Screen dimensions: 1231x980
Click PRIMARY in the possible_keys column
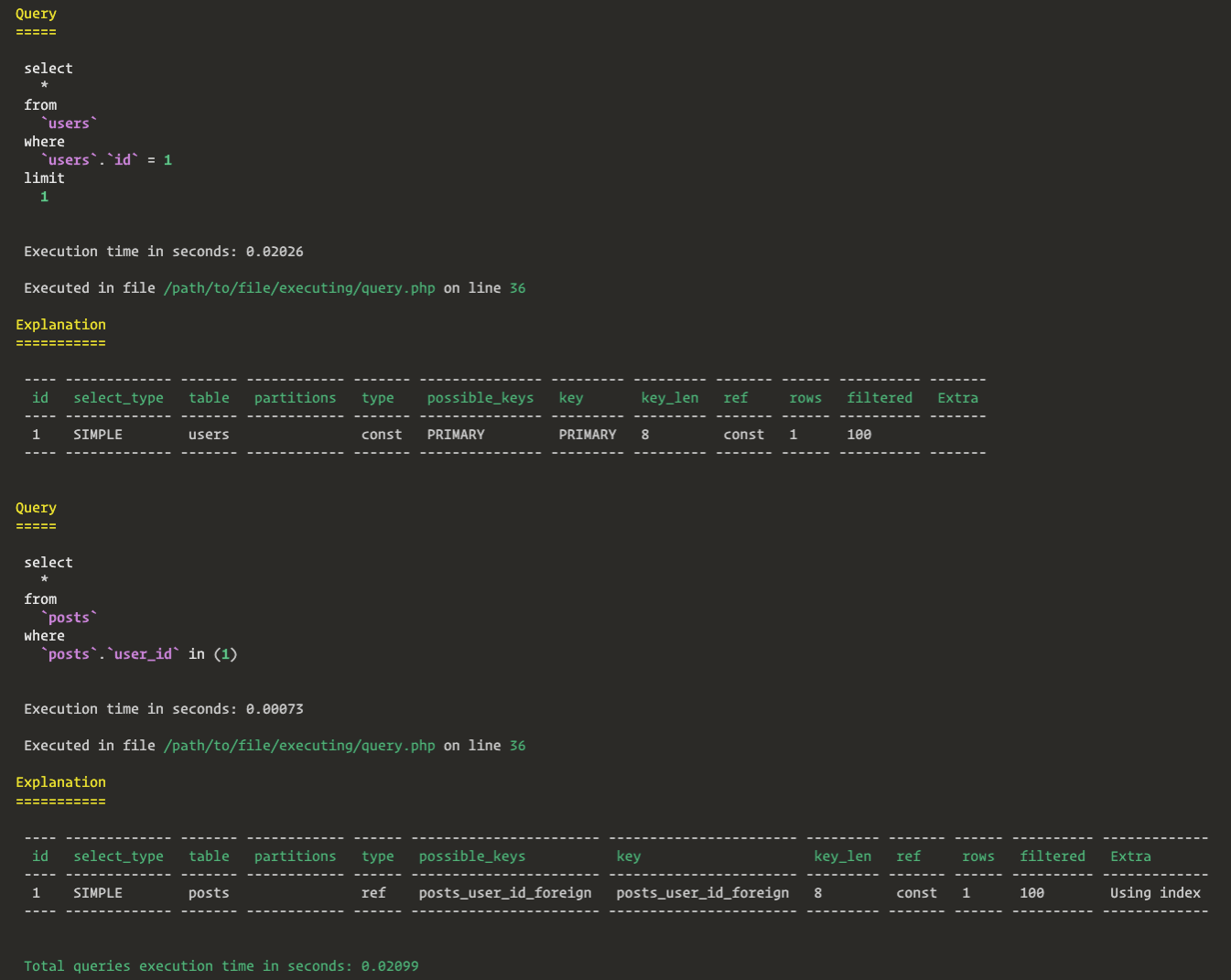coord(456,435)
